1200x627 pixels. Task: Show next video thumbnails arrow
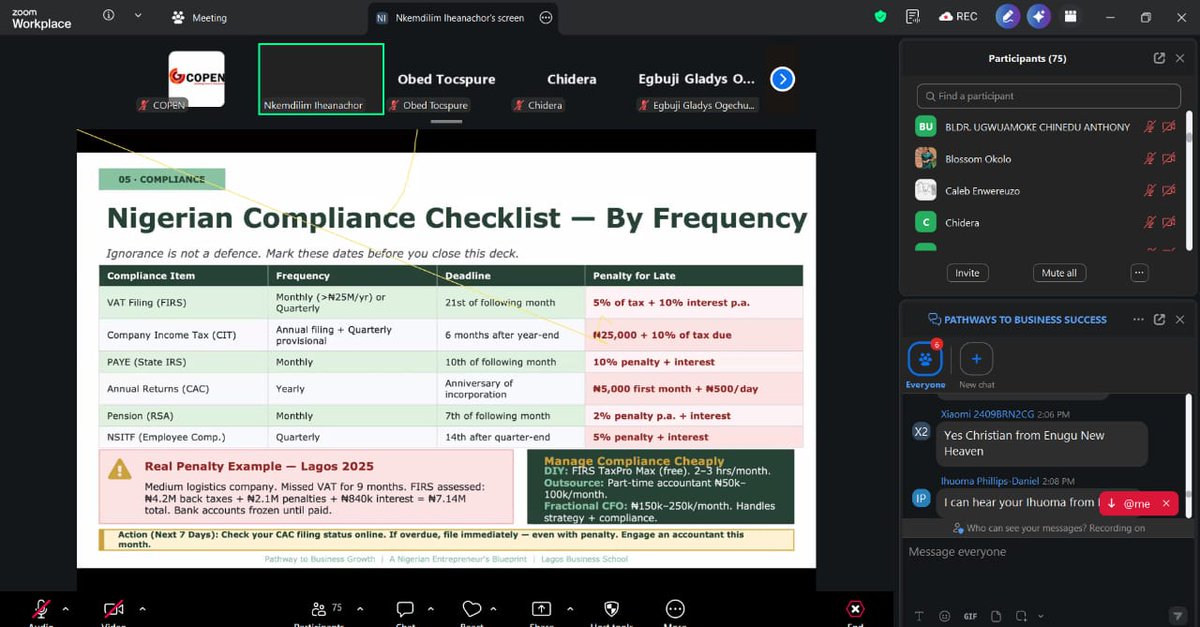pos(782,79)
